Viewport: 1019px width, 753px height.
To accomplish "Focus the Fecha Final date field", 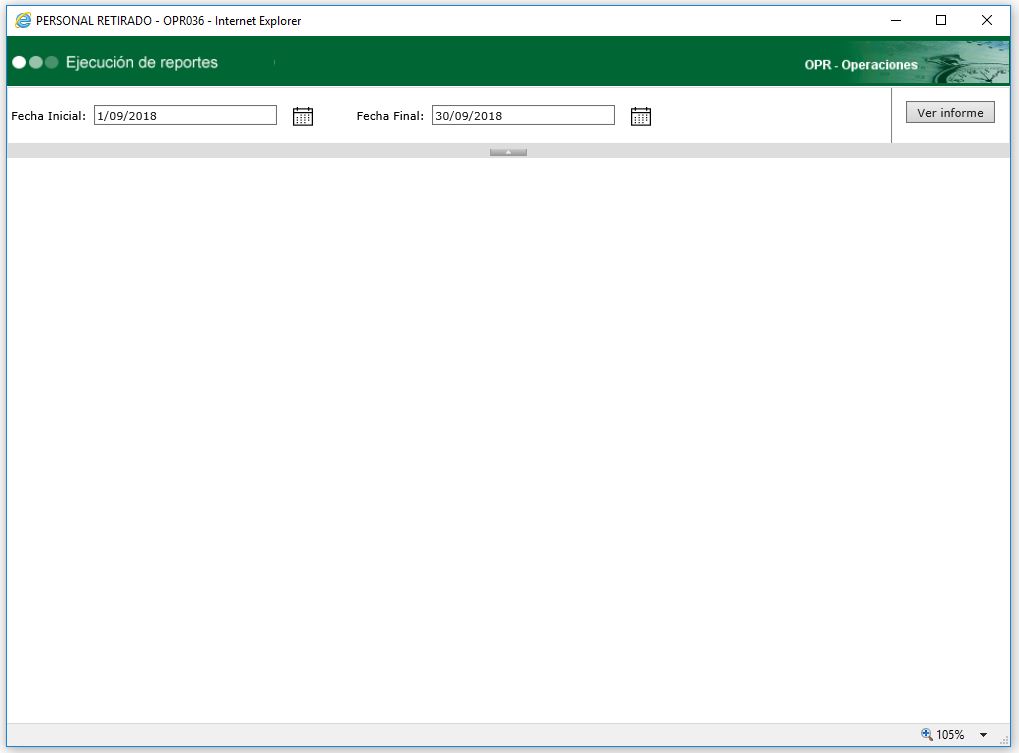I will pos(523,116).
